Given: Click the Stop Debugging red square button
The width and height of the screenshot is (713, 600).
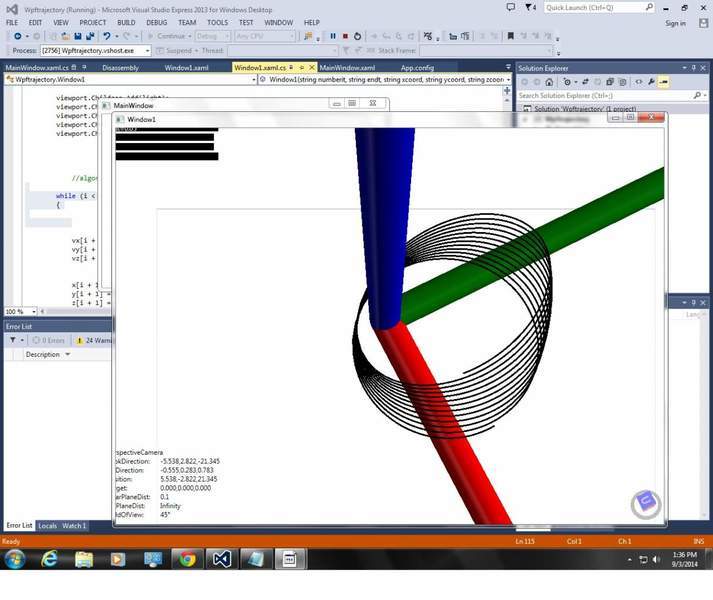Looking at the screenshot, I should pyautogui.click(x=345, y=36).
